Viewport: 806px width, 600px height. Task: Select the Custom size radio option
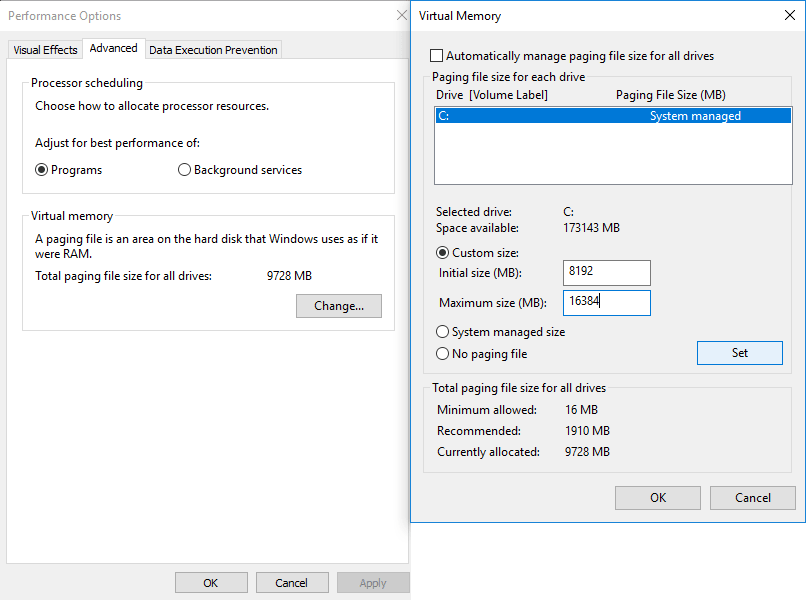[443, 253]
